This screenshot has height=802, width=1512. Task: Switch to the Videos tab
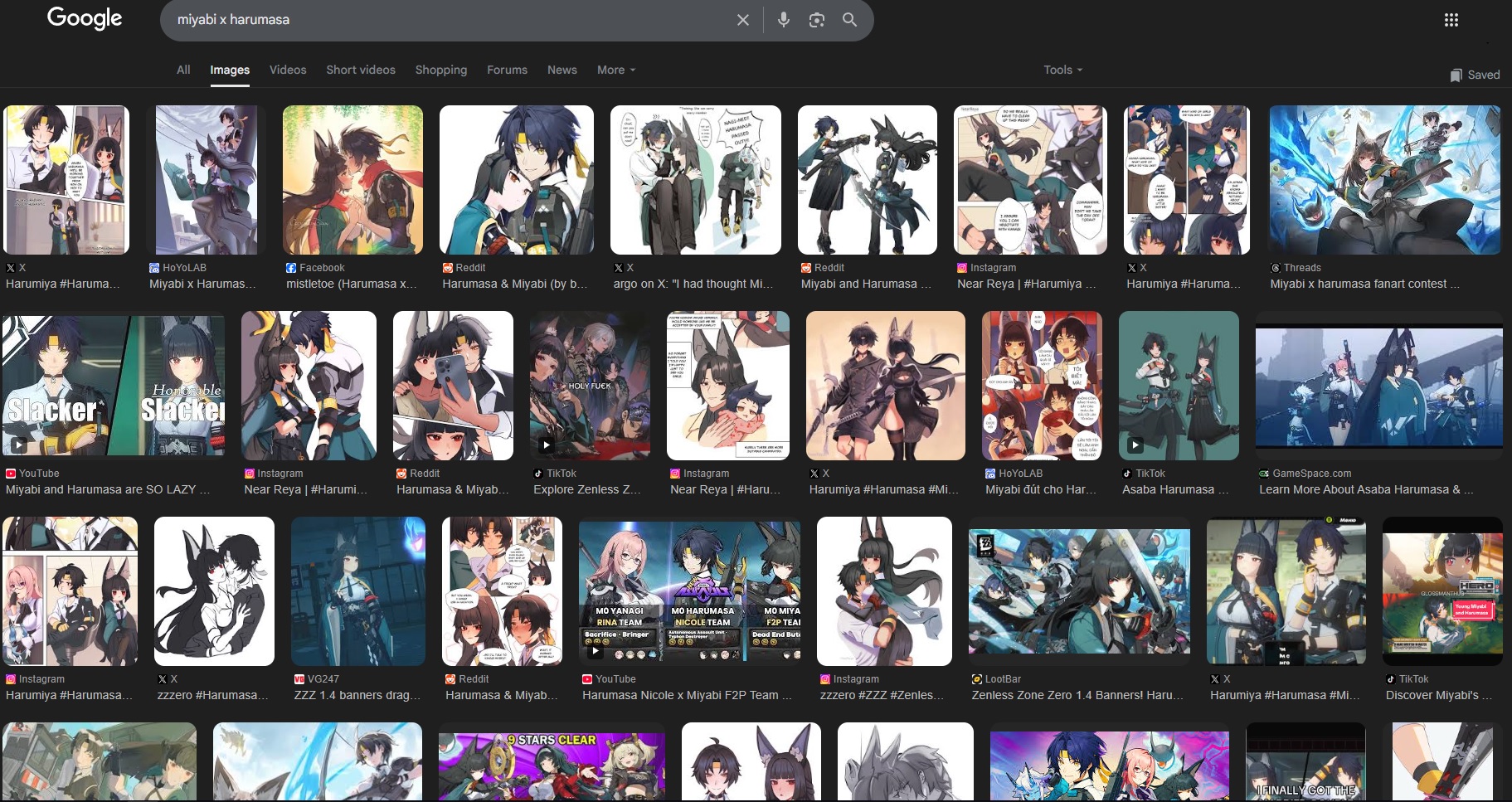click(288, 70)
